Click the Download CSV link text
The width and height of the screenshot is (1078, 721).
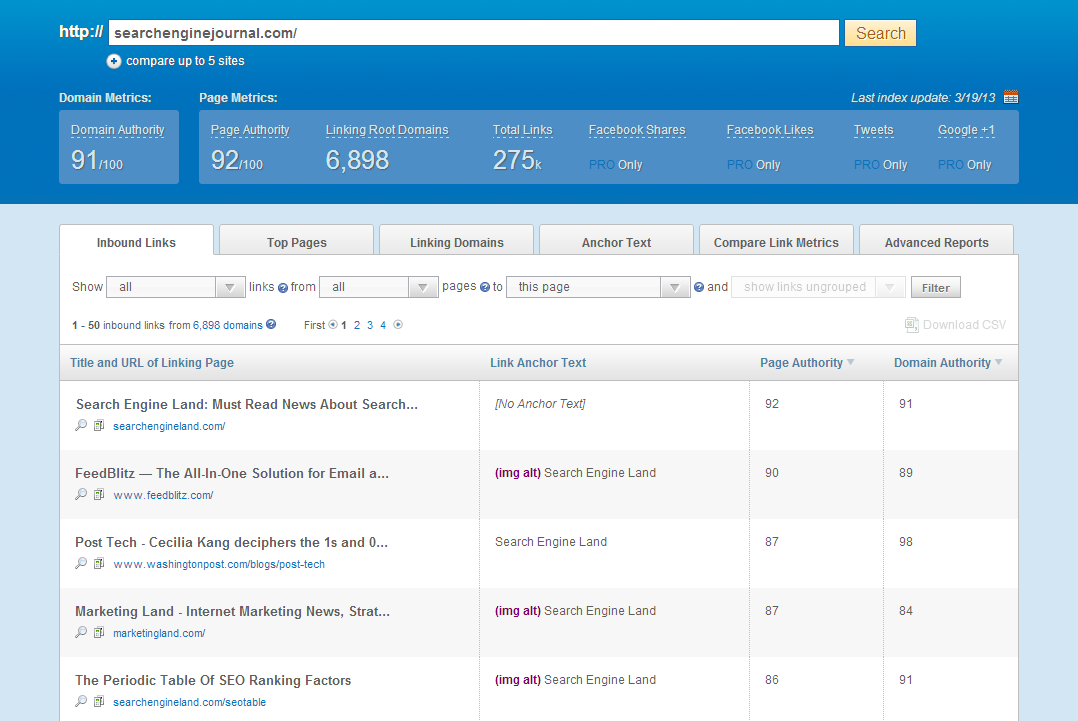[964, 324]
